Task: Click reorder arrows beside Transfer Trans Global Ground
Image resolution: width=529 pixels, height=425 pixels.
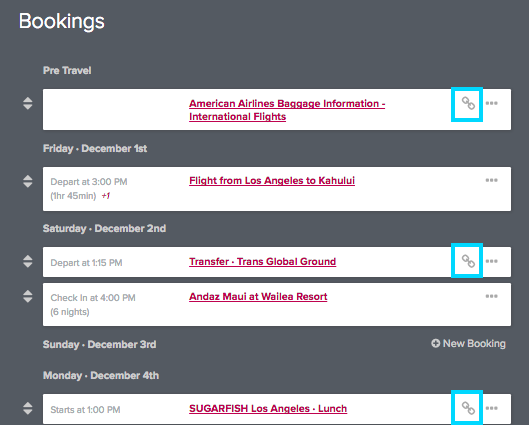Action: (x=28, y=261)
